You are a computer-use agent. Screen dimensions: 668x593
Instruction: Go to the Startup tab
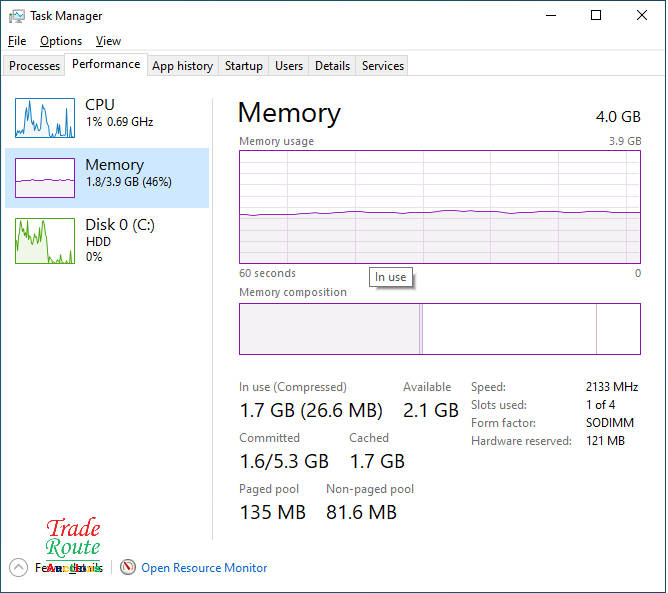(x=243, y=66)
